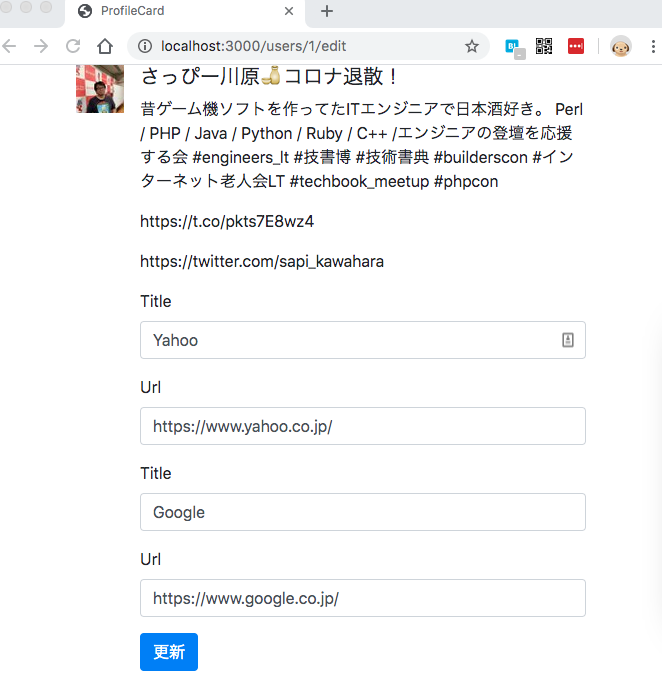Click the user's profile photo thumbnail
This screenshot has width=662, height=679.
(100, 89)
